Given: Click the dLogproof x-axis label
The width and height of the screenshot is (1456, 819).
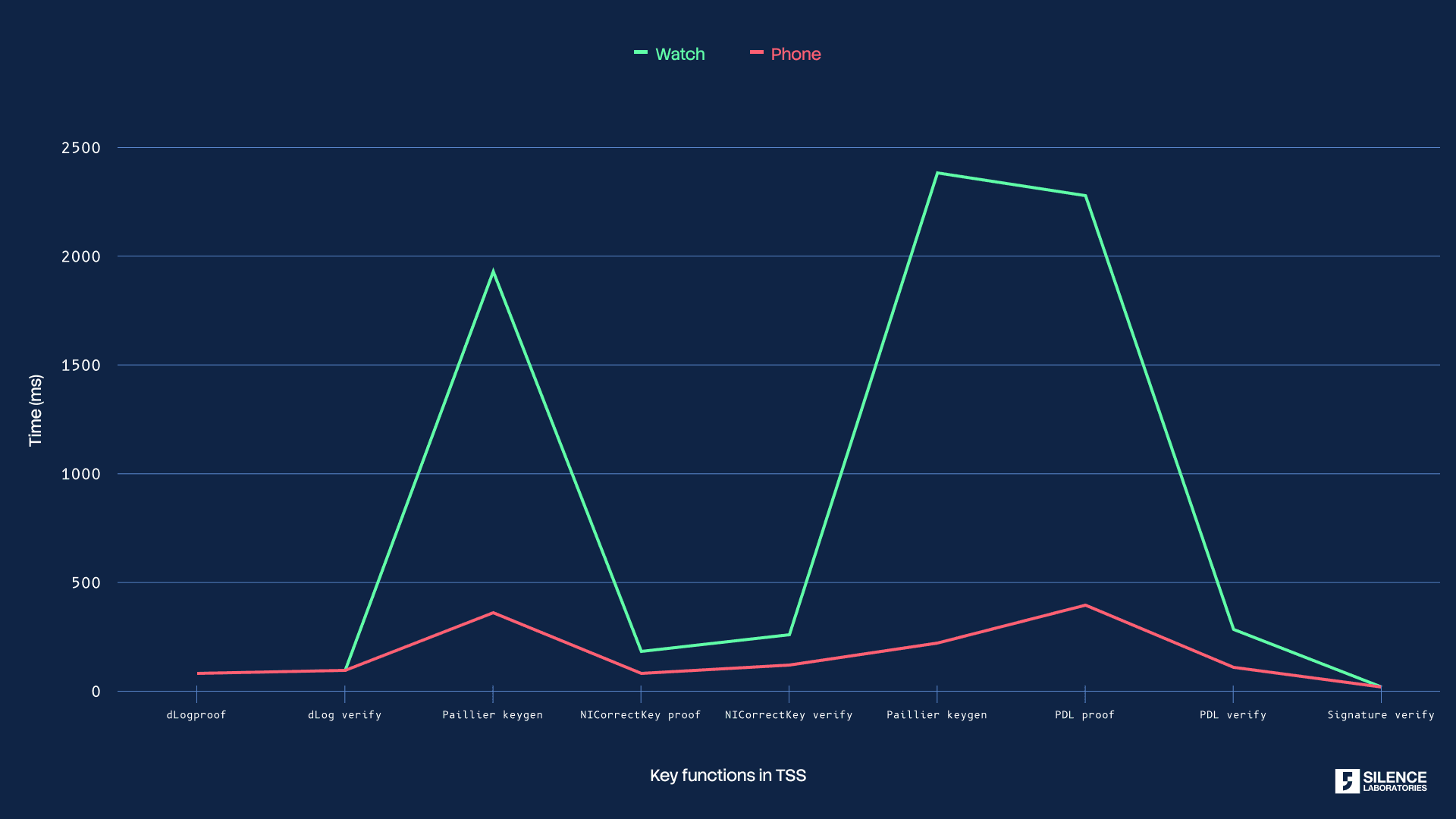Looking at the screenshot, I should point(196,714).
